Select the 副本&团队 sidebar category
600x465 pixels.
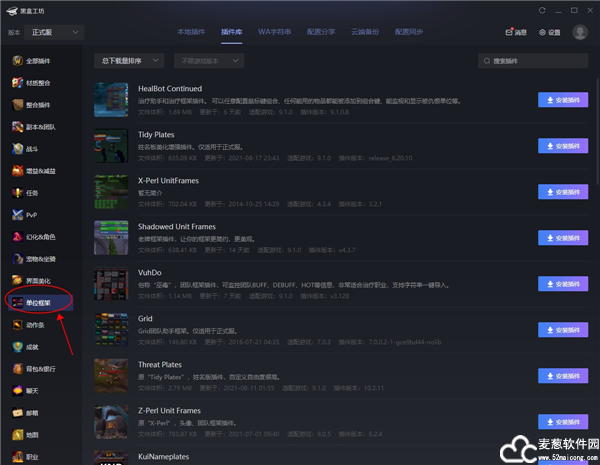click(34, 127)
